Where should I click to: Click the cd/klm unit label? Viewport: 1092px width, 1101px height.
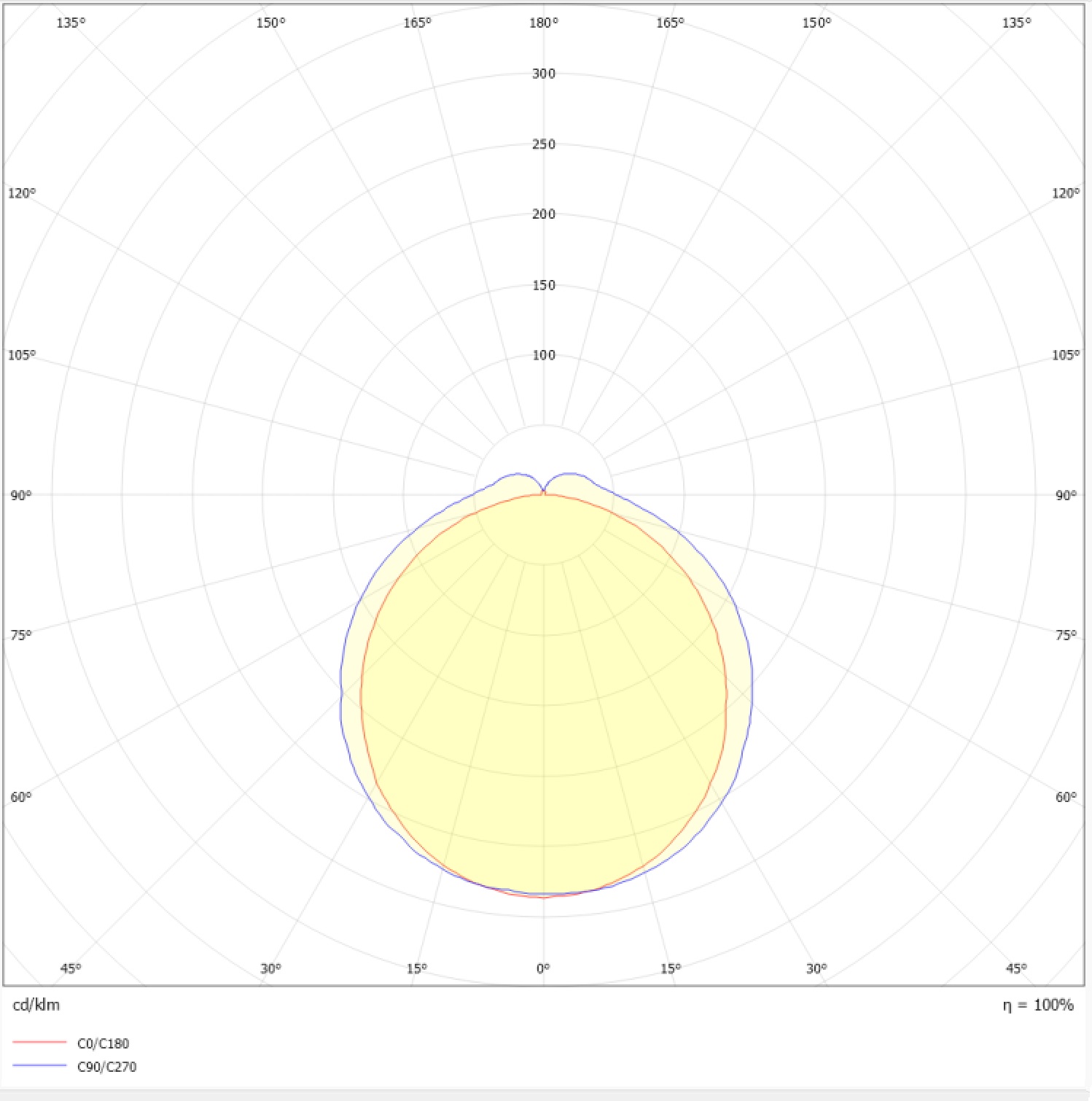[36, 1005]
